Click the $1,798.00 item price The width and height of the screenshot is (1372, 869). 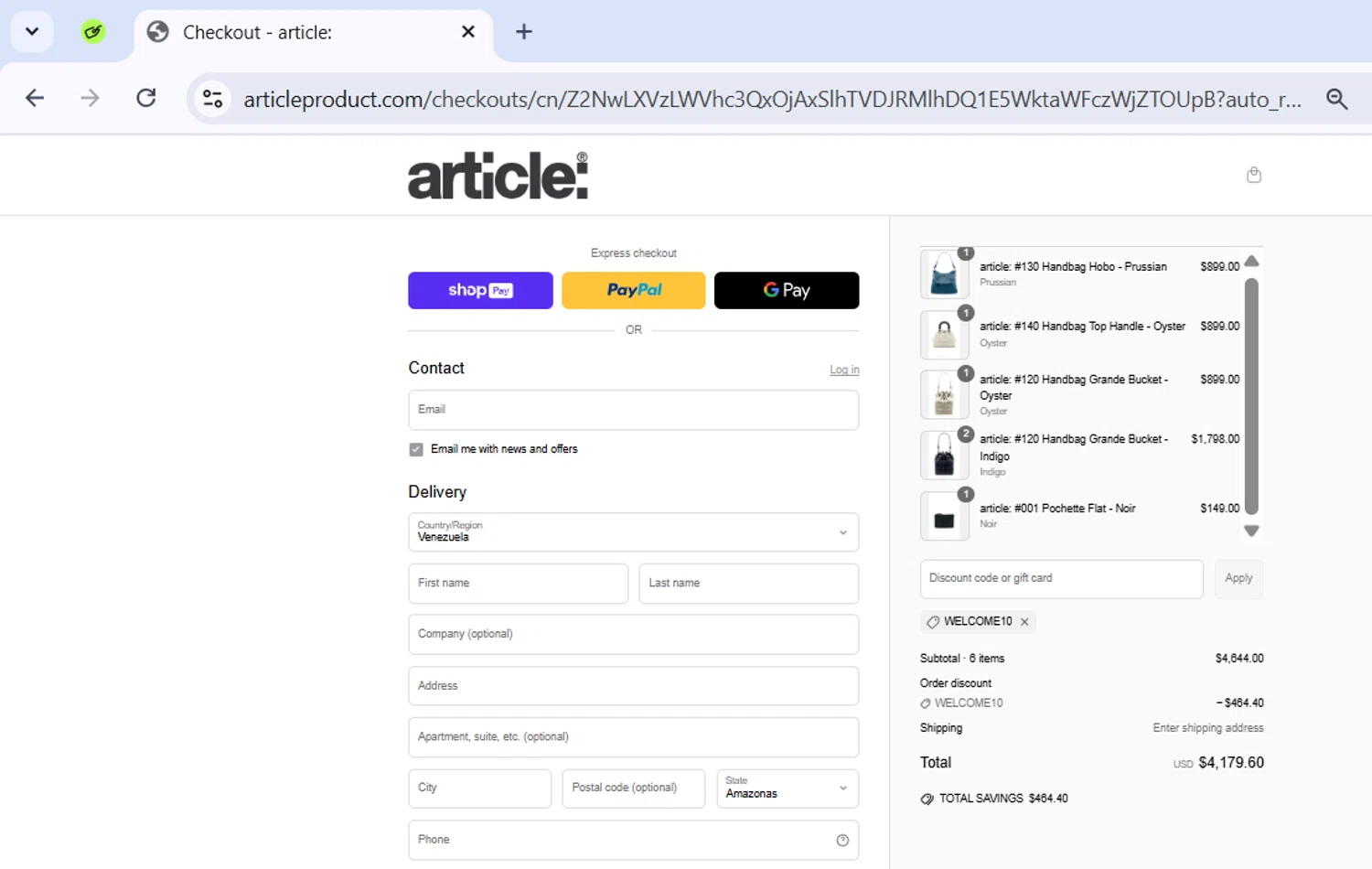(1215, 439)
